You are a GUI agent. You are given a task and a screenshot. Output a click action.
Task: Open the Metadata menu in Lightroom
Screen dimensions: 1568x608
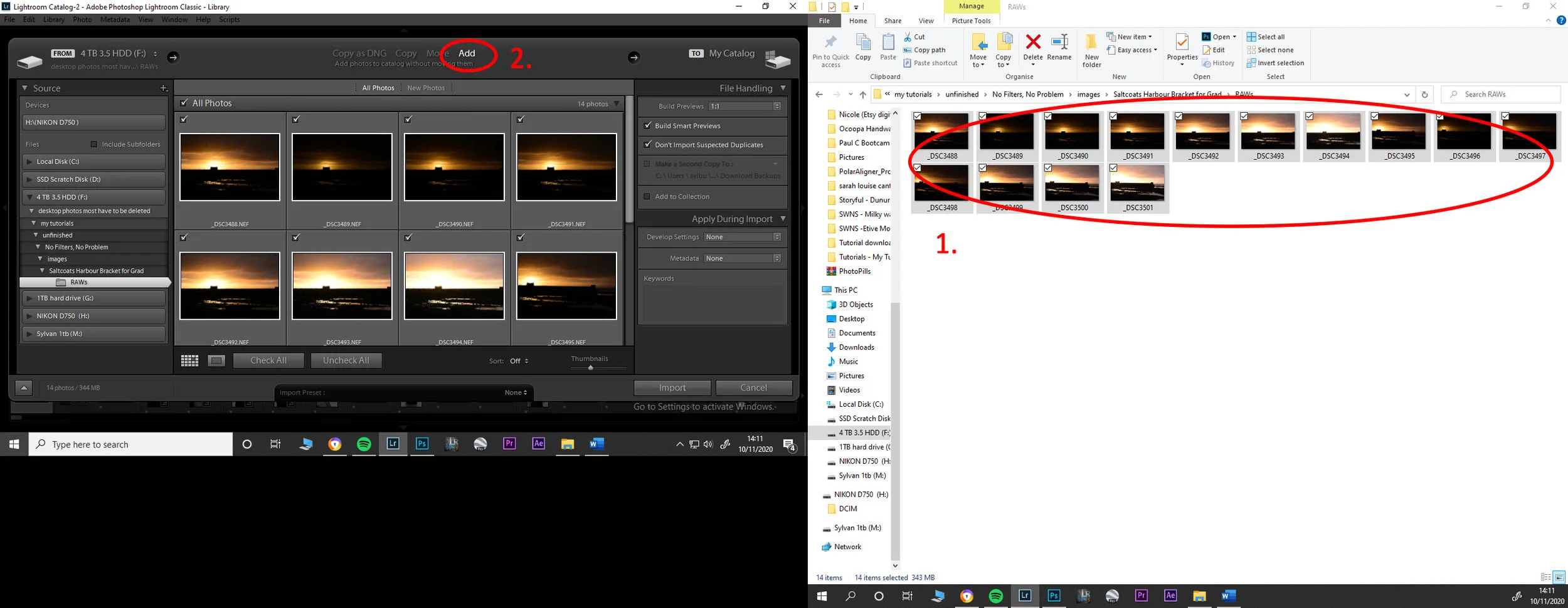(x=115, y=19)
